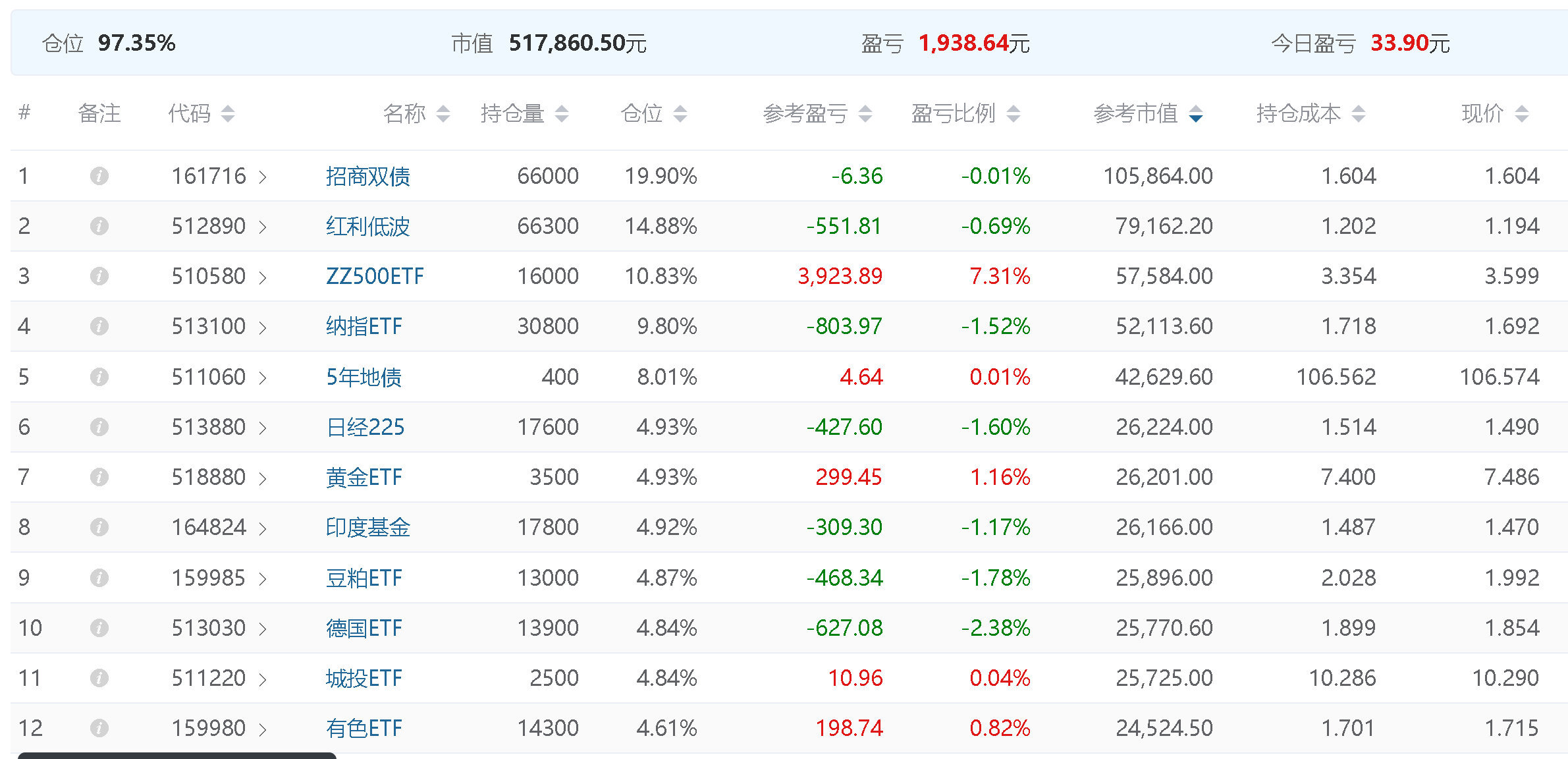
Task: Expand chevron next to code 513100
Action: click(263, 327)
